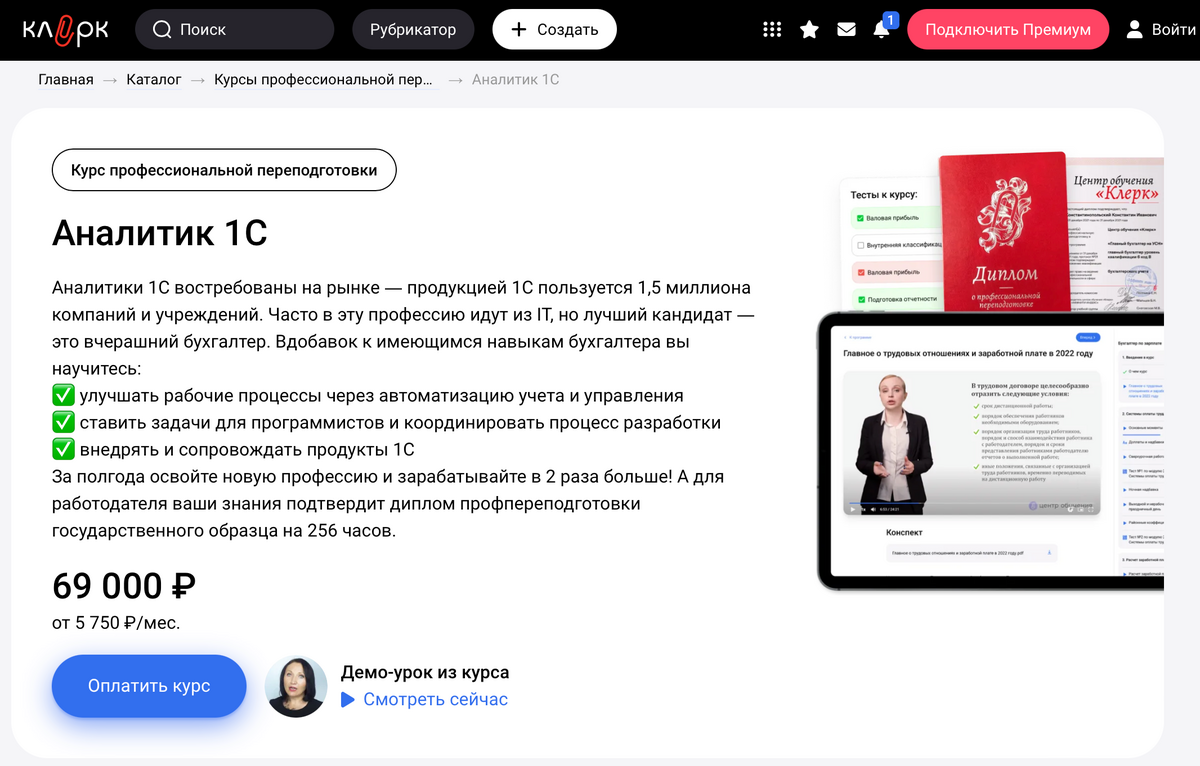Click the magnifier search icon

click(x=162, y=30)
